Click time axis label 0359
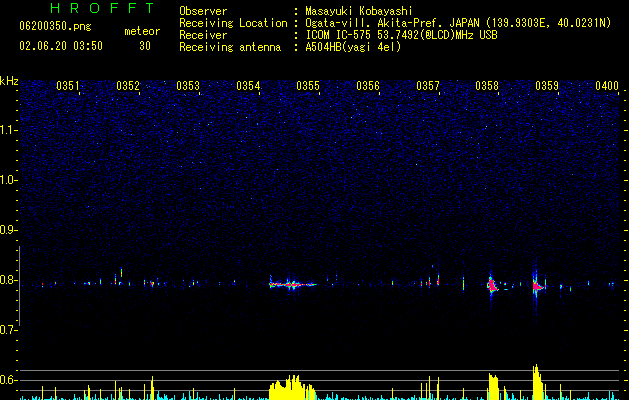Viewport: 629px width, 400px height. pyautogui.click(x=547, y=86)
